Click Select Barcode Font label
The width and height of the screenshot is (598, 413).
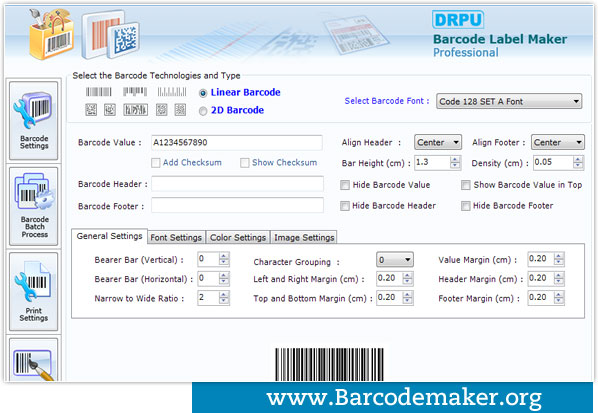387,101
